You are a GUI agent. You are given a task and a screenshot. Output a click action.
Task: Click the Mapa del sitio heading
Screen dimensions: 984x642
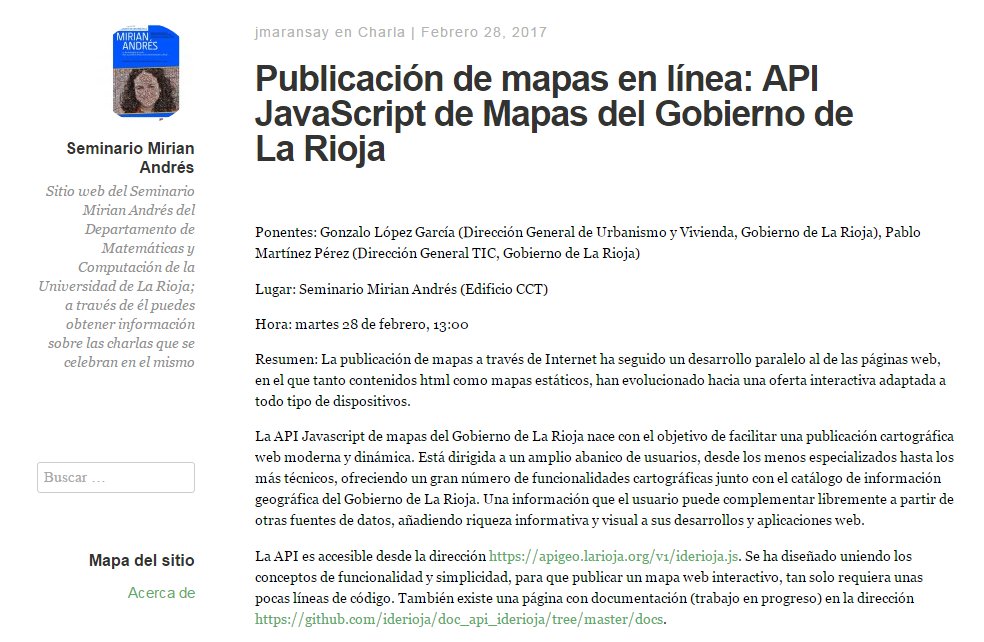pyautogui.click(x=142, y=560)
